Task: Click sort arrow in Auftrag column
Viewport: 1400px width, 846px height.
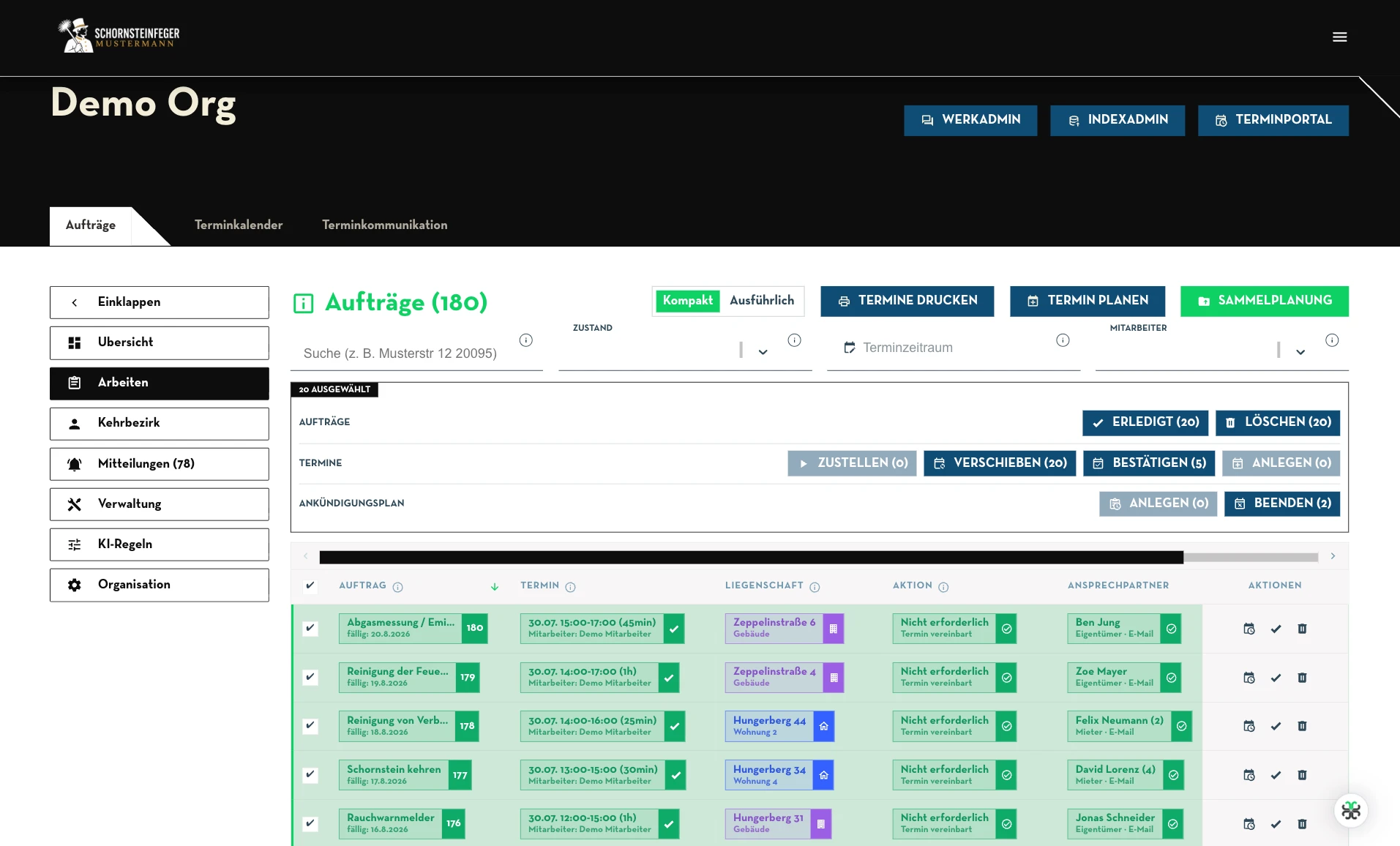Action: point(495,586)
